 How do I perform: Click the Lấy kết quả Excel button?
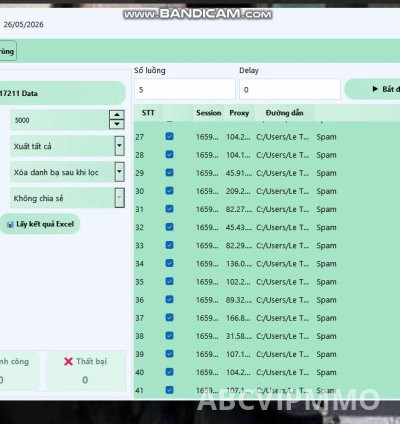40,224
